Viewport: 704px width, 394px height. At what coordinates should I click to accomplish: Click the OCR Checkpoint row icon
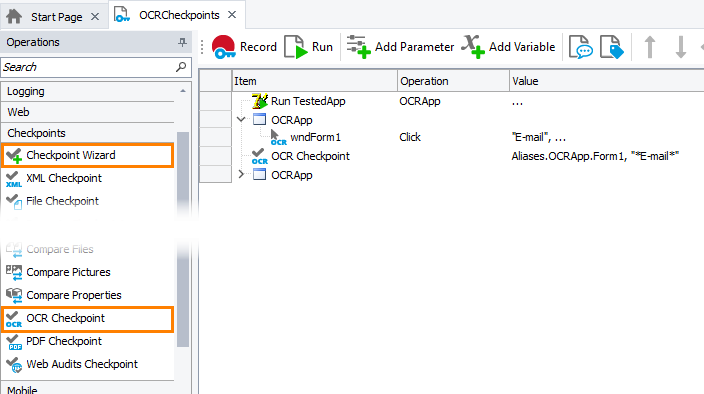(x=260, y=157)
